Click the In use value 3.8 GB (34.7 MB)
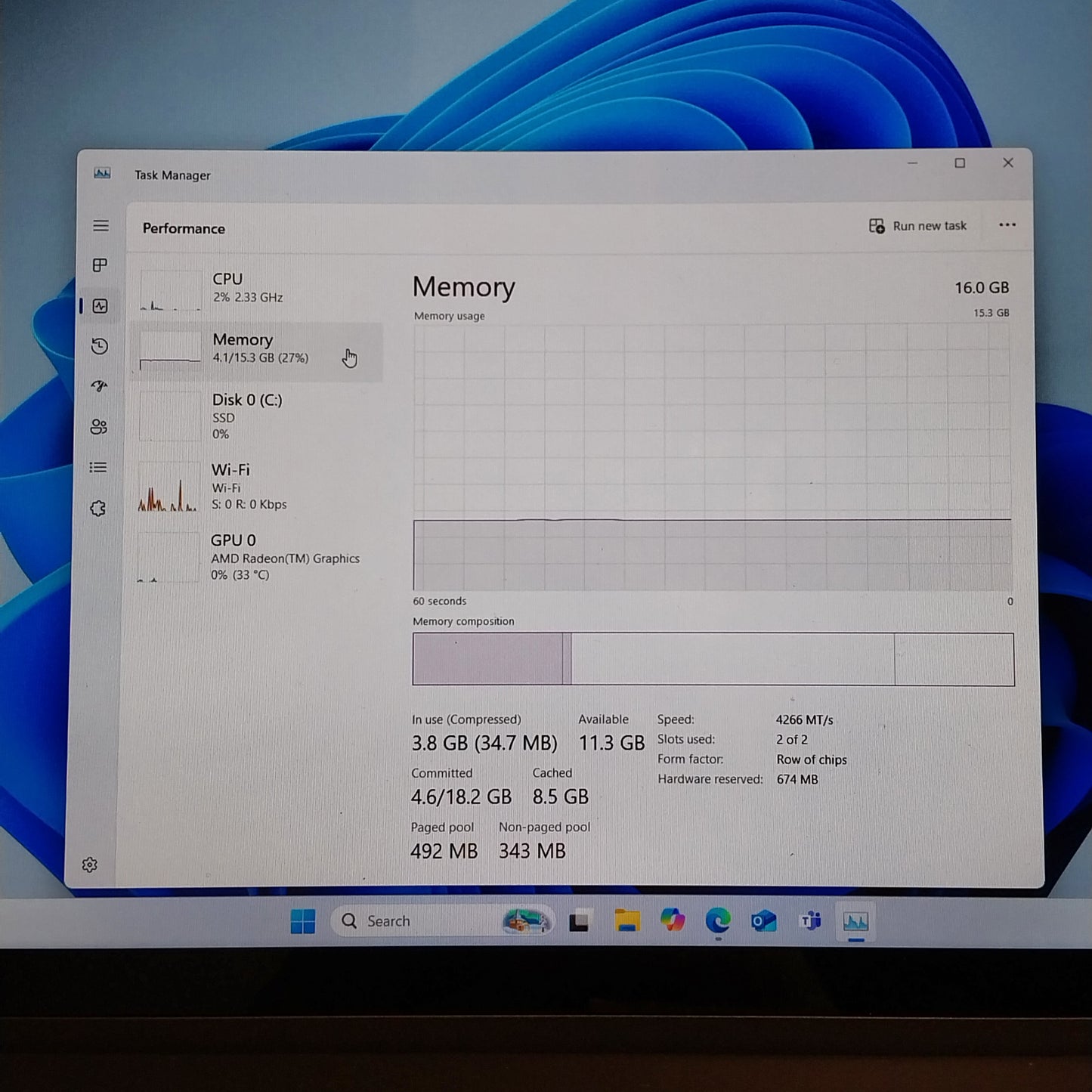The image size is (1092, 1092). coord(484,744)
